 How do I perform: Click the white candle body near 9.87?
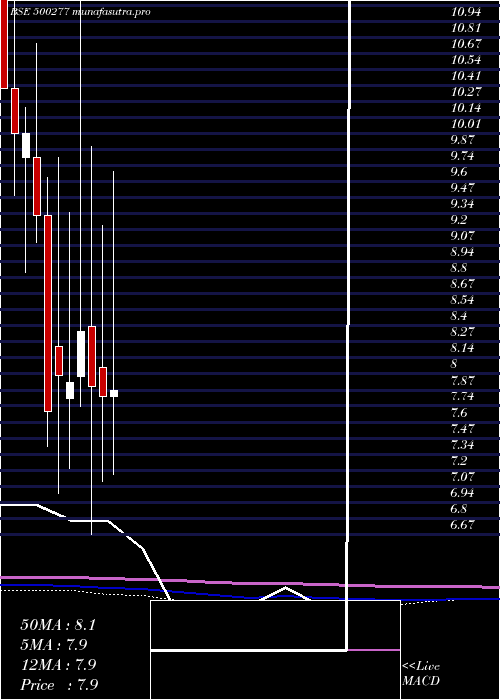pos(26,145)
